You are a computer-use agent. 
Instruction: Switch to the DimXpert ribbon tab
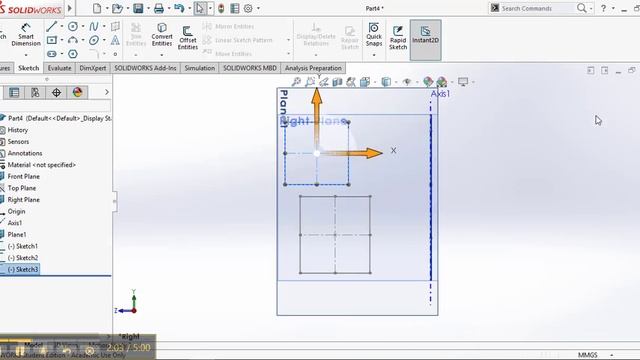(93, 68)
